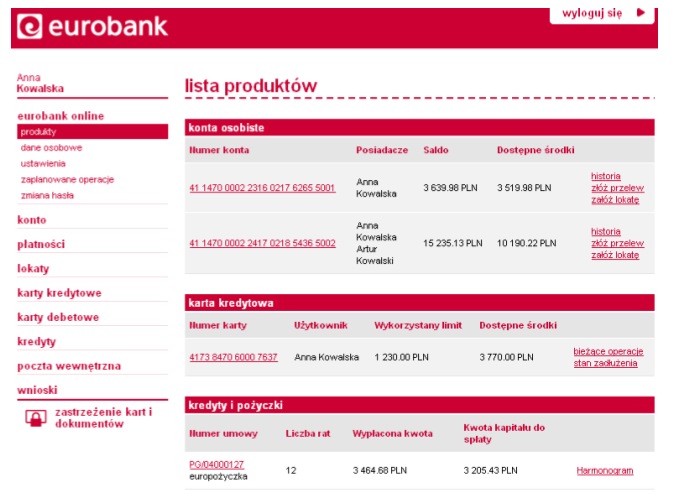This screenshot has height=502, width=678.
Task: Expand the płatności section
Action: click(41, 244)
